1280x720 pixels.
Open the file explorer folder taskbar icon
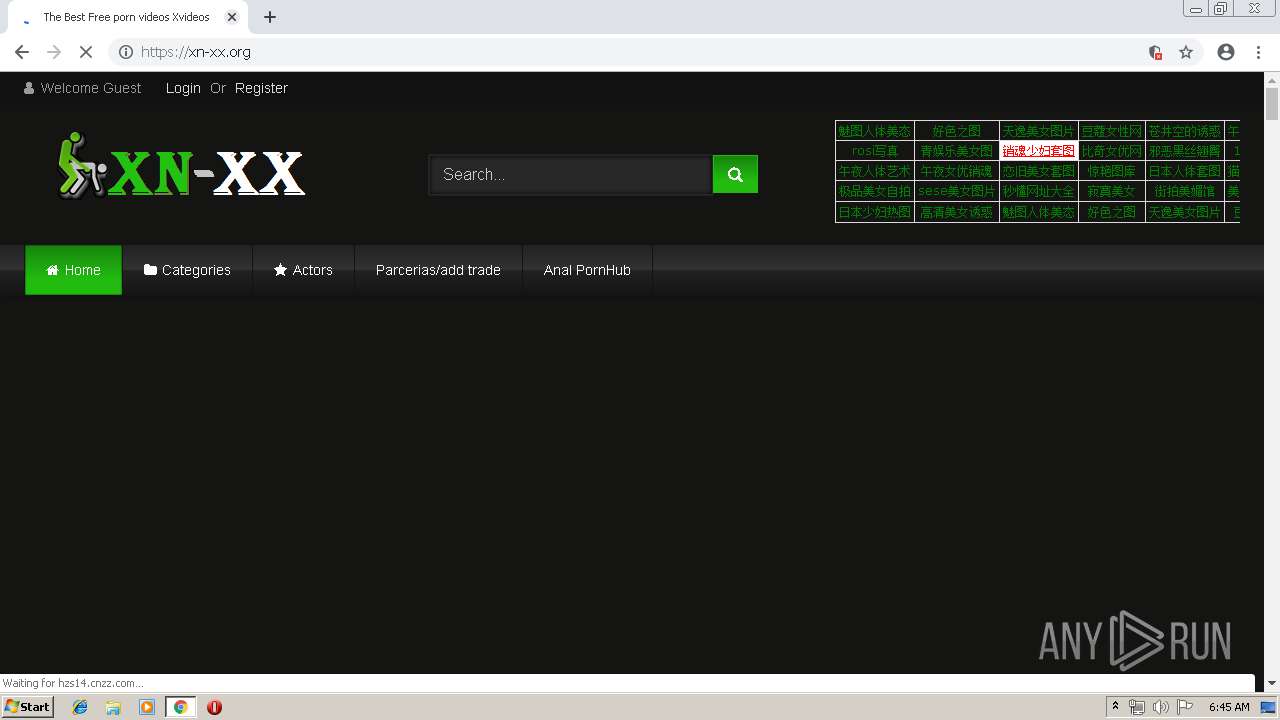click(x=113, y=707)
